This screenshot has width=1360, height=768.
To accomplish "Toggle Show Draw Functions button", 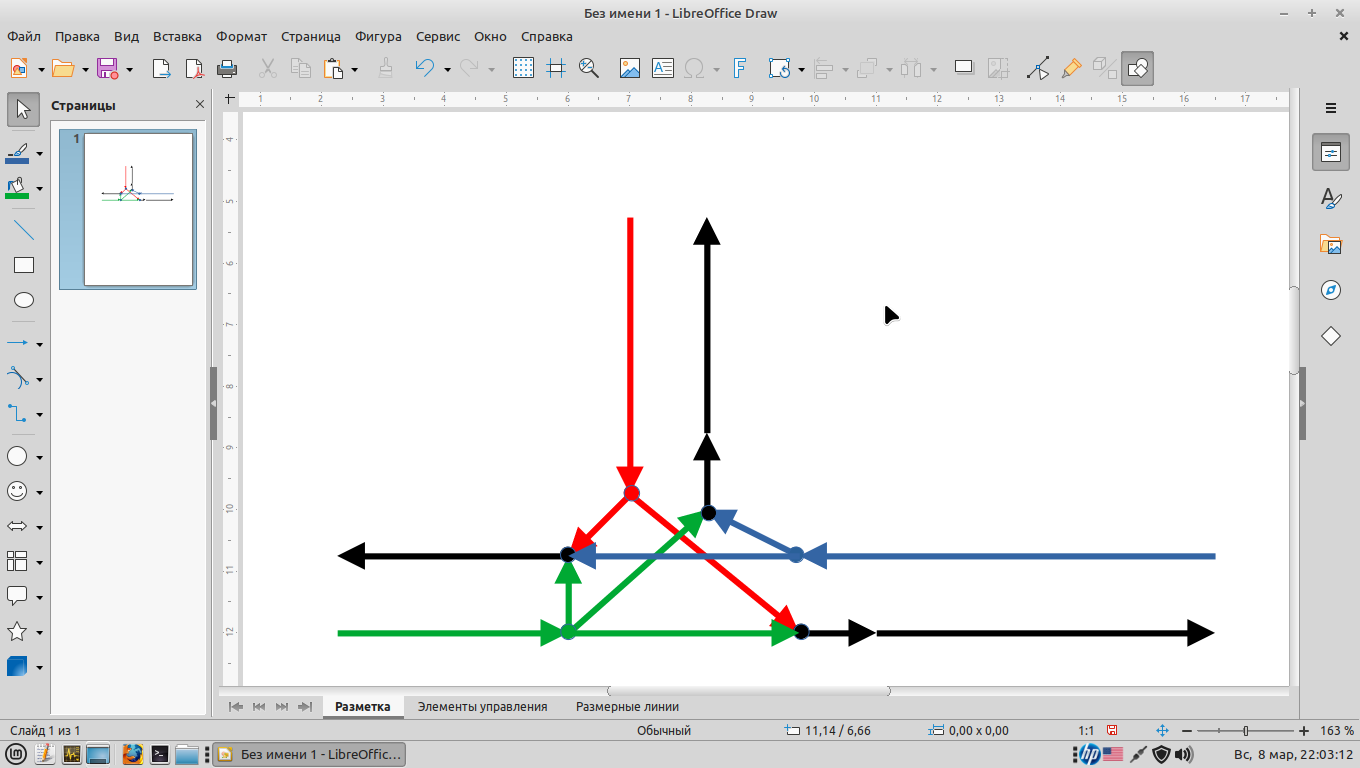I will (1137, 68).
